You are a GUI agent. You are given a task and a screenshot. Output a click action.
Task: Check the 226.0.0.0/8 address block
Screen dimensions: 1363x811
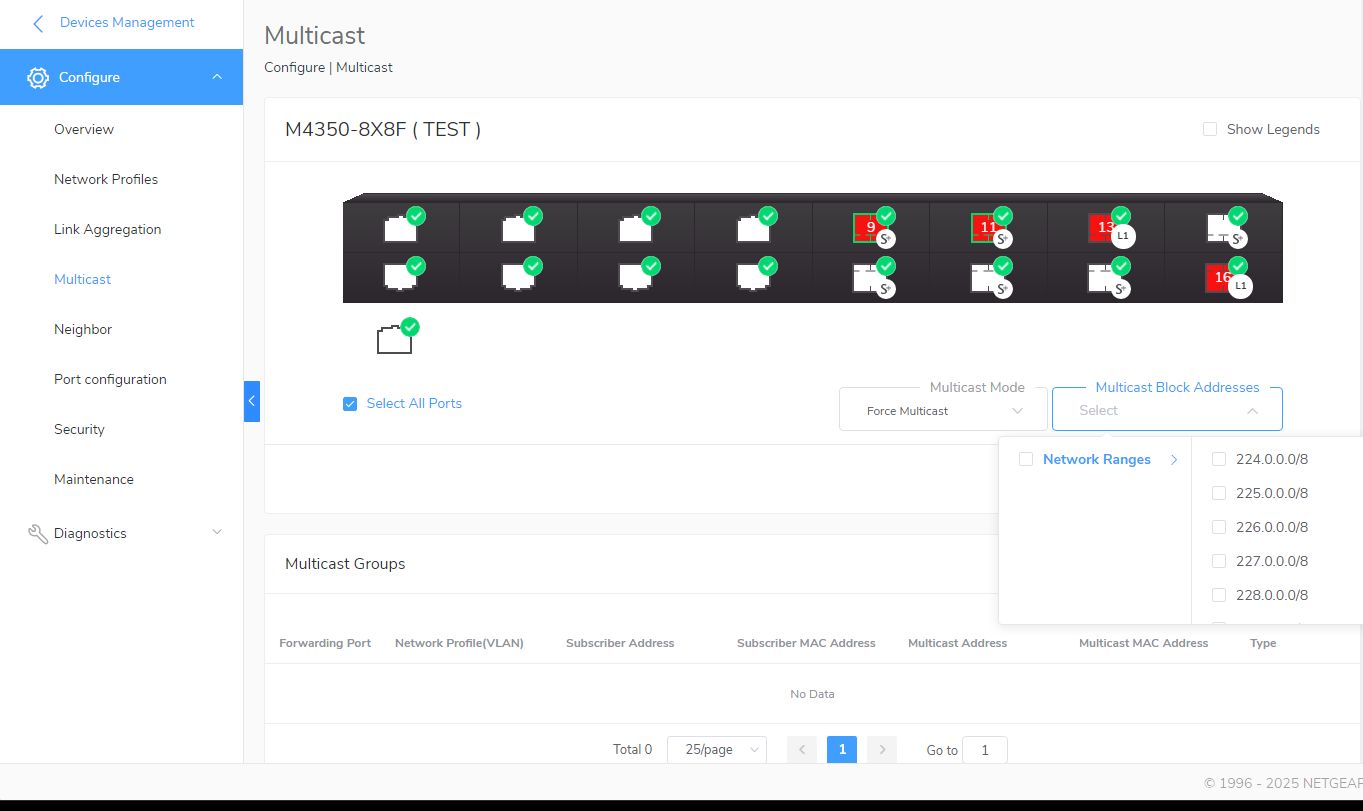pos(1219,527)
